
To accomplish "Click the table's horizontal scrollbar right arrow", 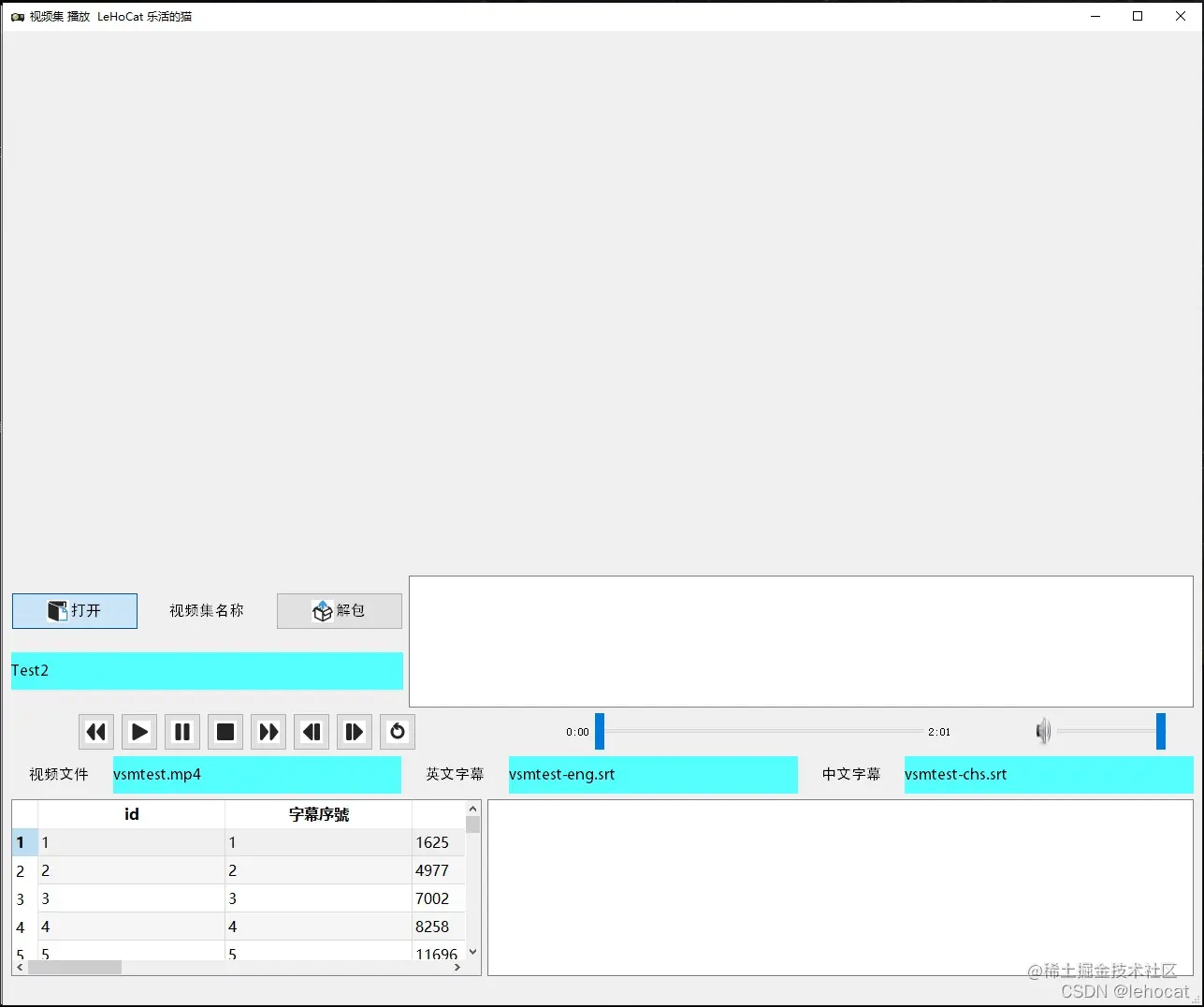I will click(457, 968).
